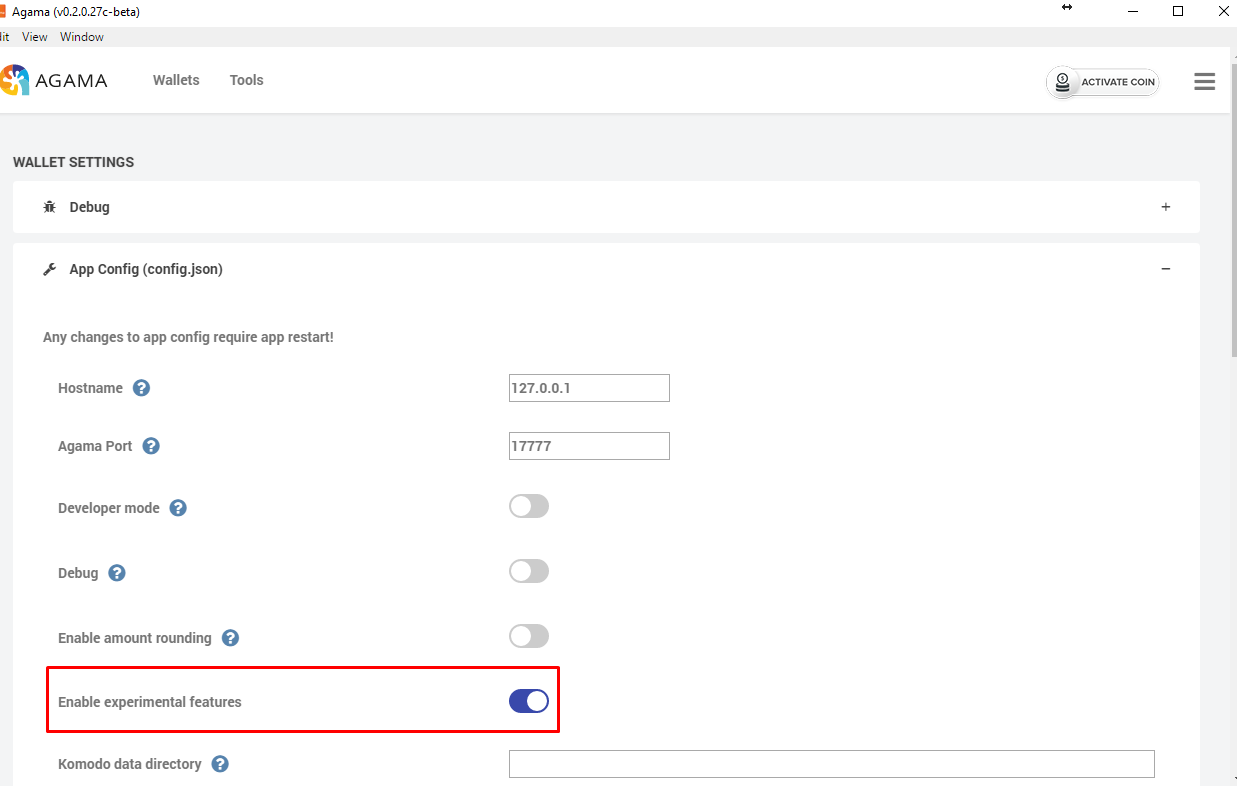Show help icon next to Debug setting
This screenshot has width=1237, height=786.
click(117, 573)
